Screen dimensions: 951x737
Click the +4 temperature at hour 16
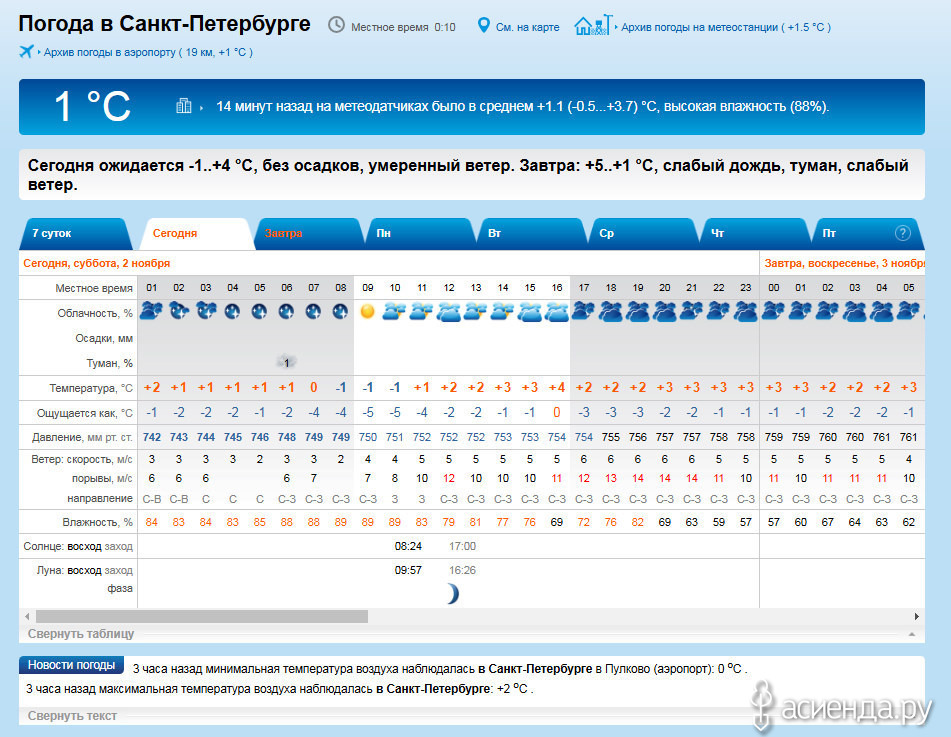coord(557,388)
